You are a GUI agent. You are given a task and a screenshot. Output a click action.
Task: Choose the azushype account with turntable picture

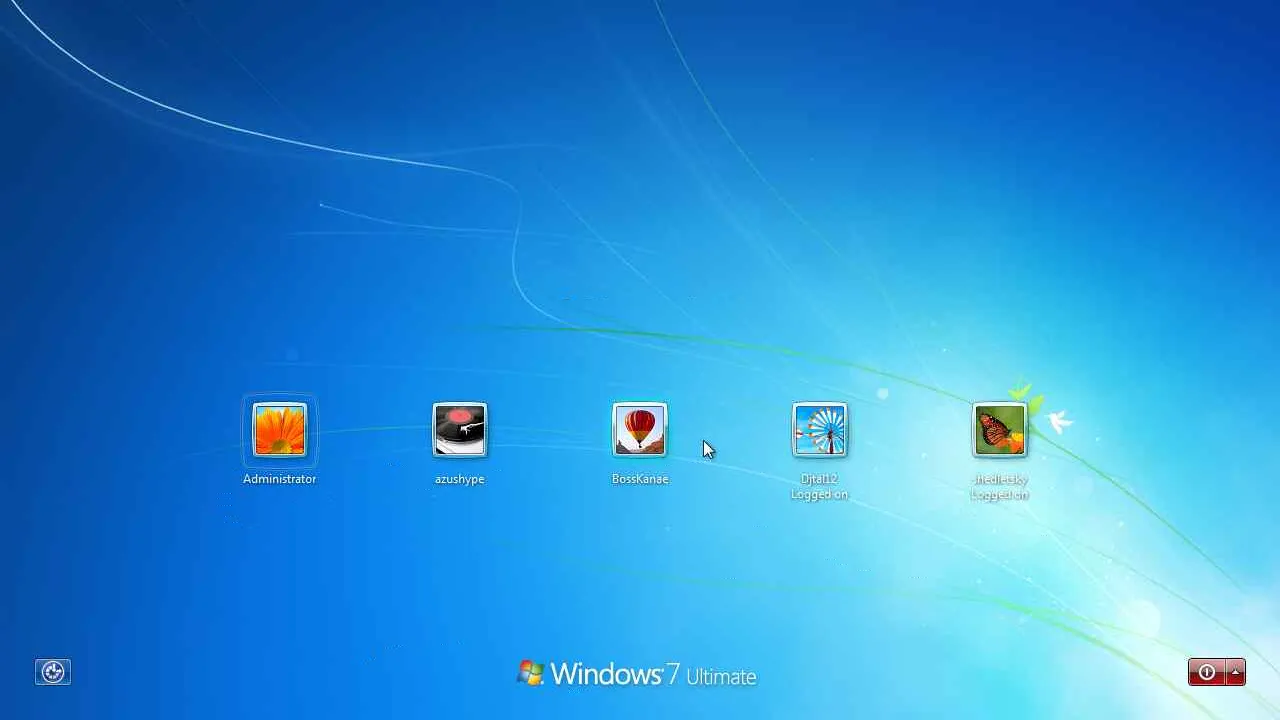[x=460, y=430]
